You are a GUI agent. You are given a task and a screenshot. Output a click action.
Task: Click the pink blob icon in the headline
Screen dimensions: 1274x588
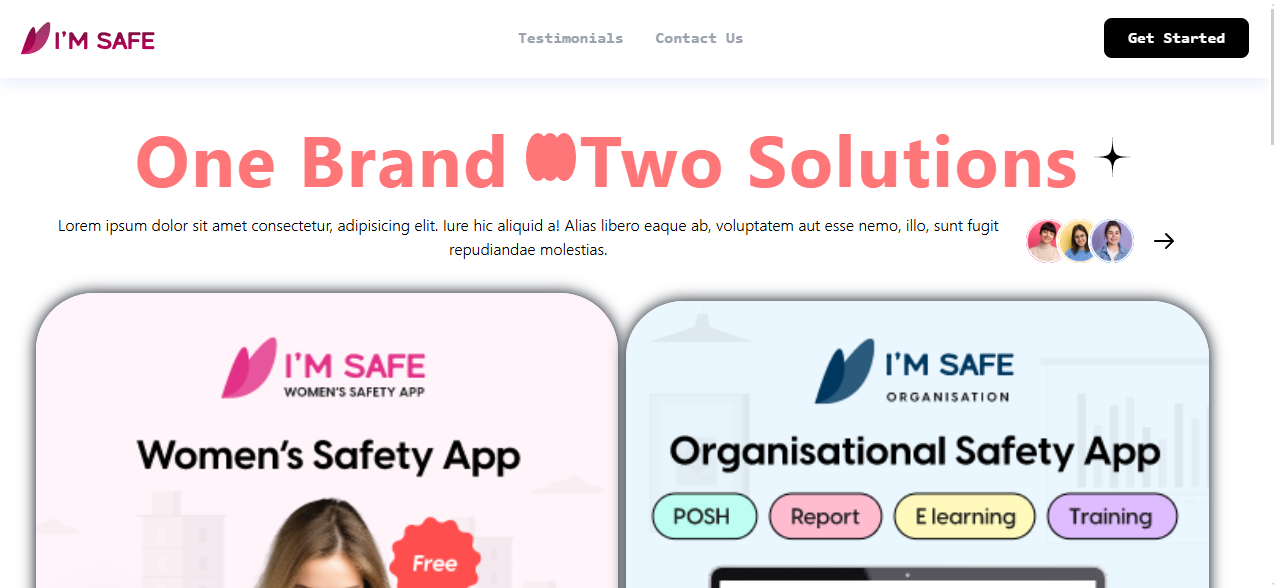(551, 157)
